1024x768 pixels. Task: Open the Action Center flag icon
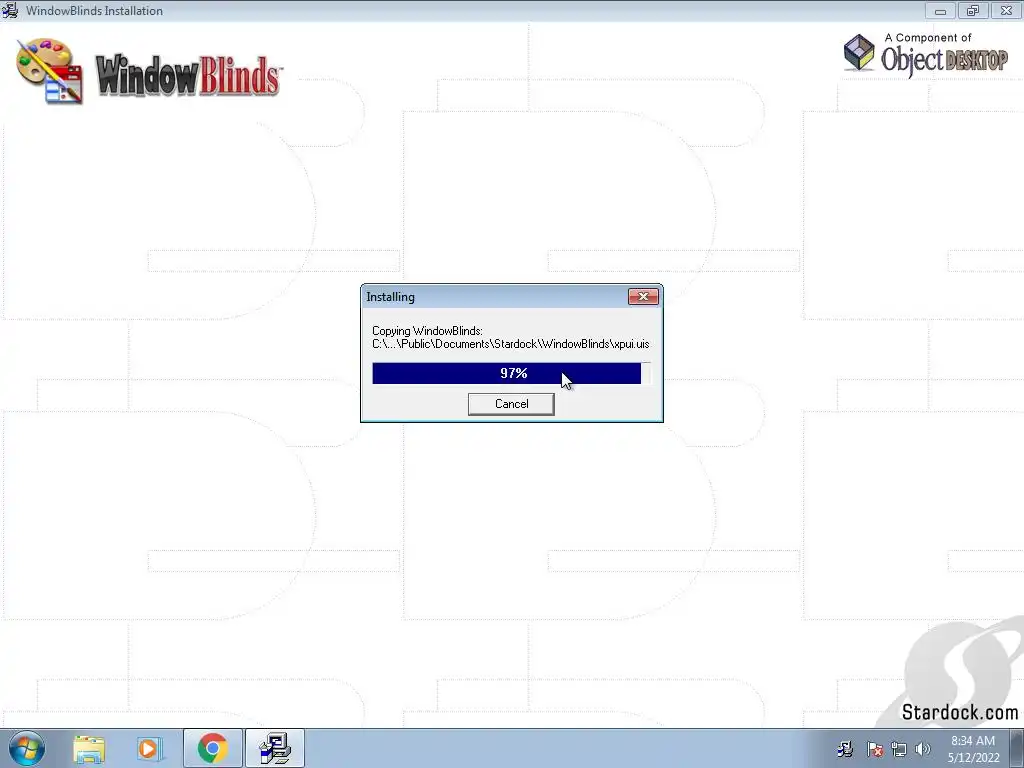click(874, 749)
